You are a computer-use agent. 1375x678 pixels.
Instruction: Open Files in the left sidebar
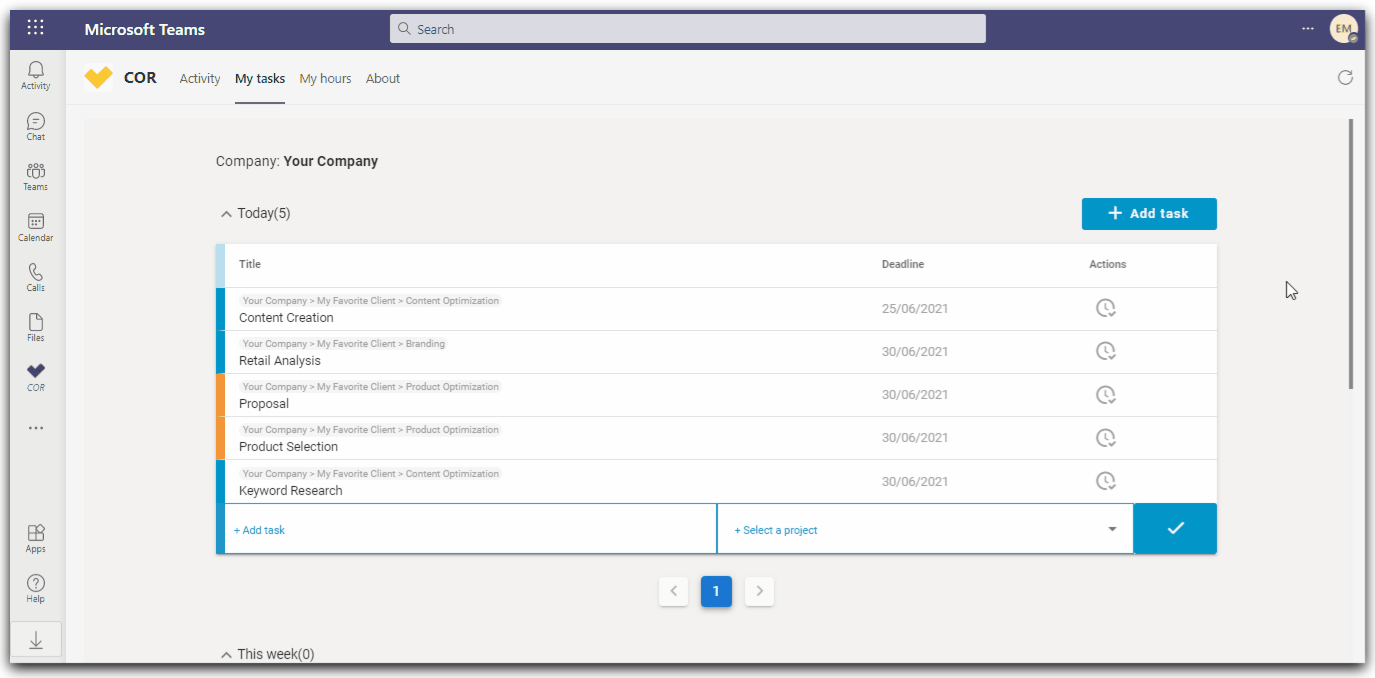pyautogui.click(x=36, y=328)
